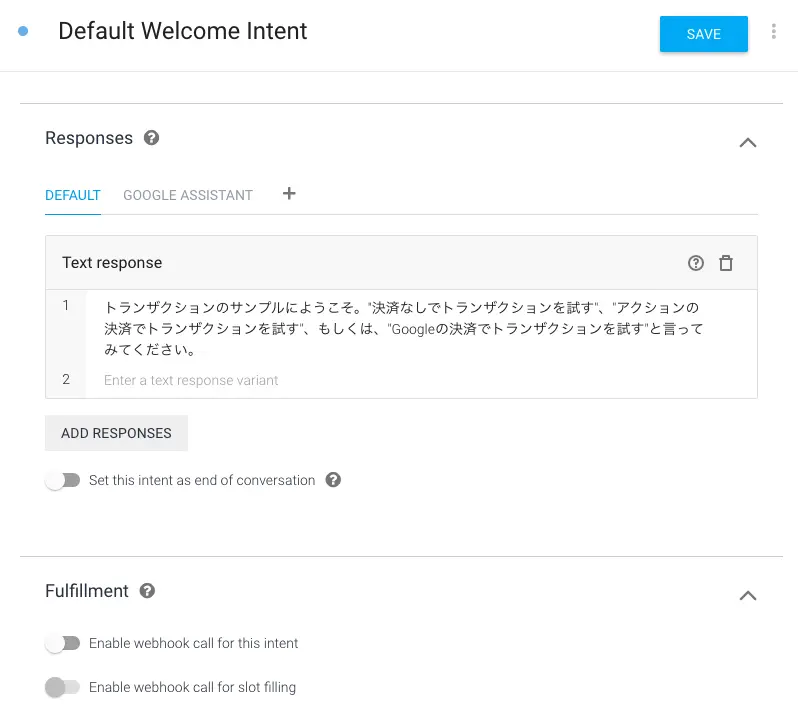
Task: Click the help icon beside Responses heading
Action: point(151,138)
